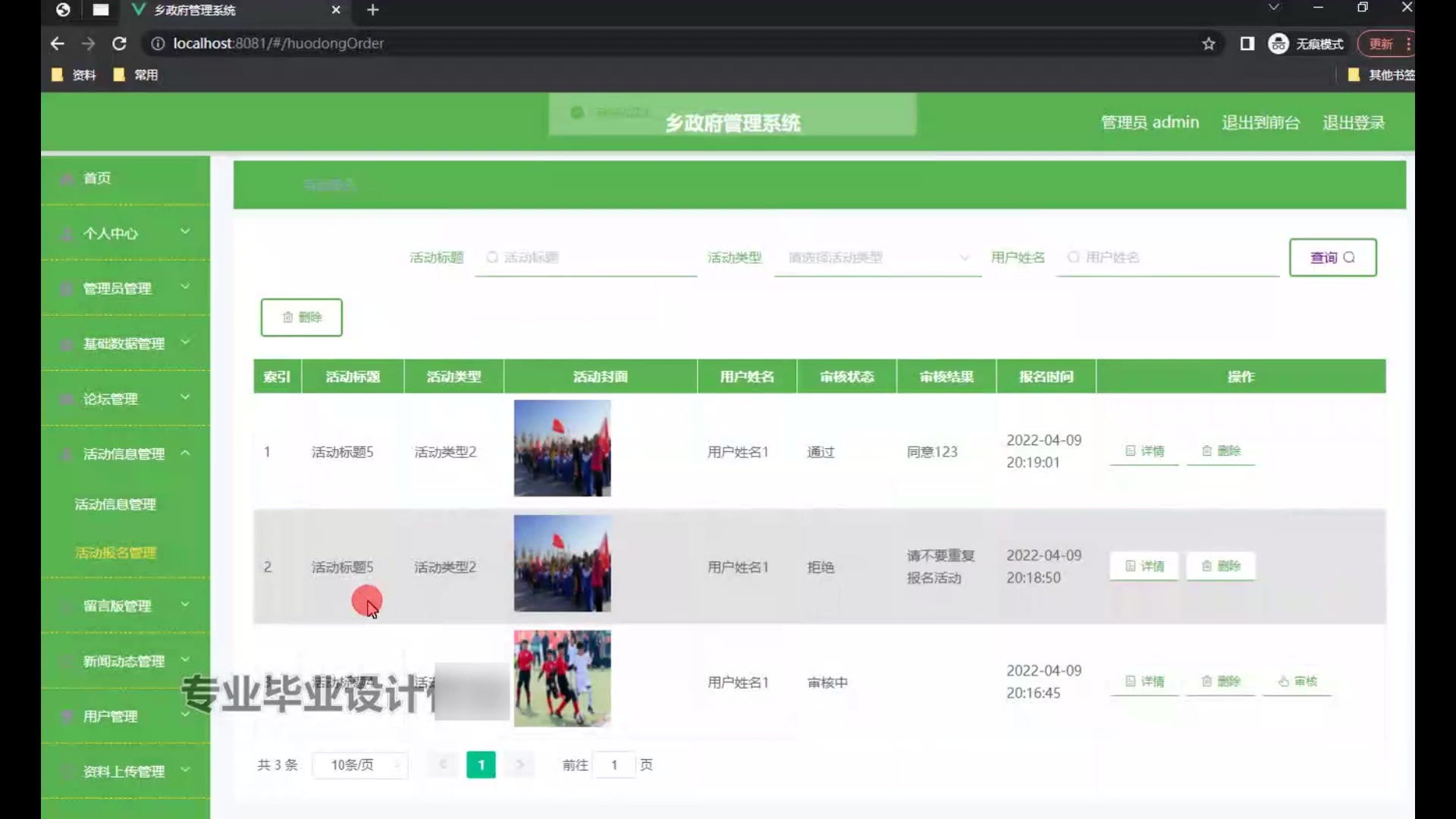Select 首页 in the sidebar
The image size is (1456, 819).
(97, 177)
